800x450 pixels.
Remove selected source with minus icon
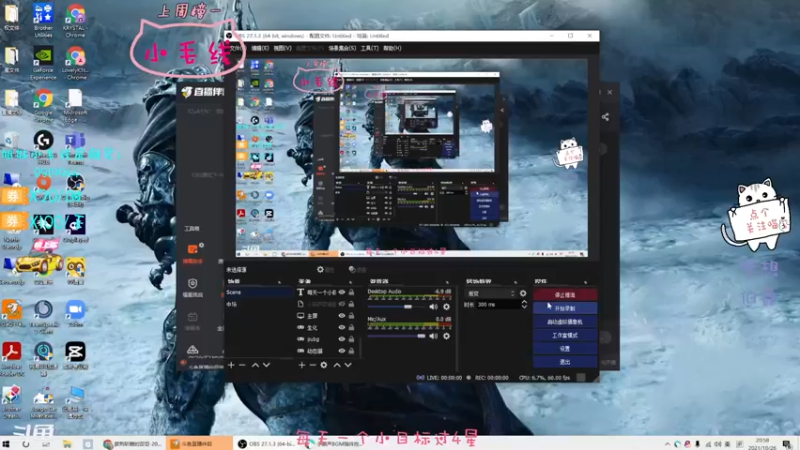point(312,365)
